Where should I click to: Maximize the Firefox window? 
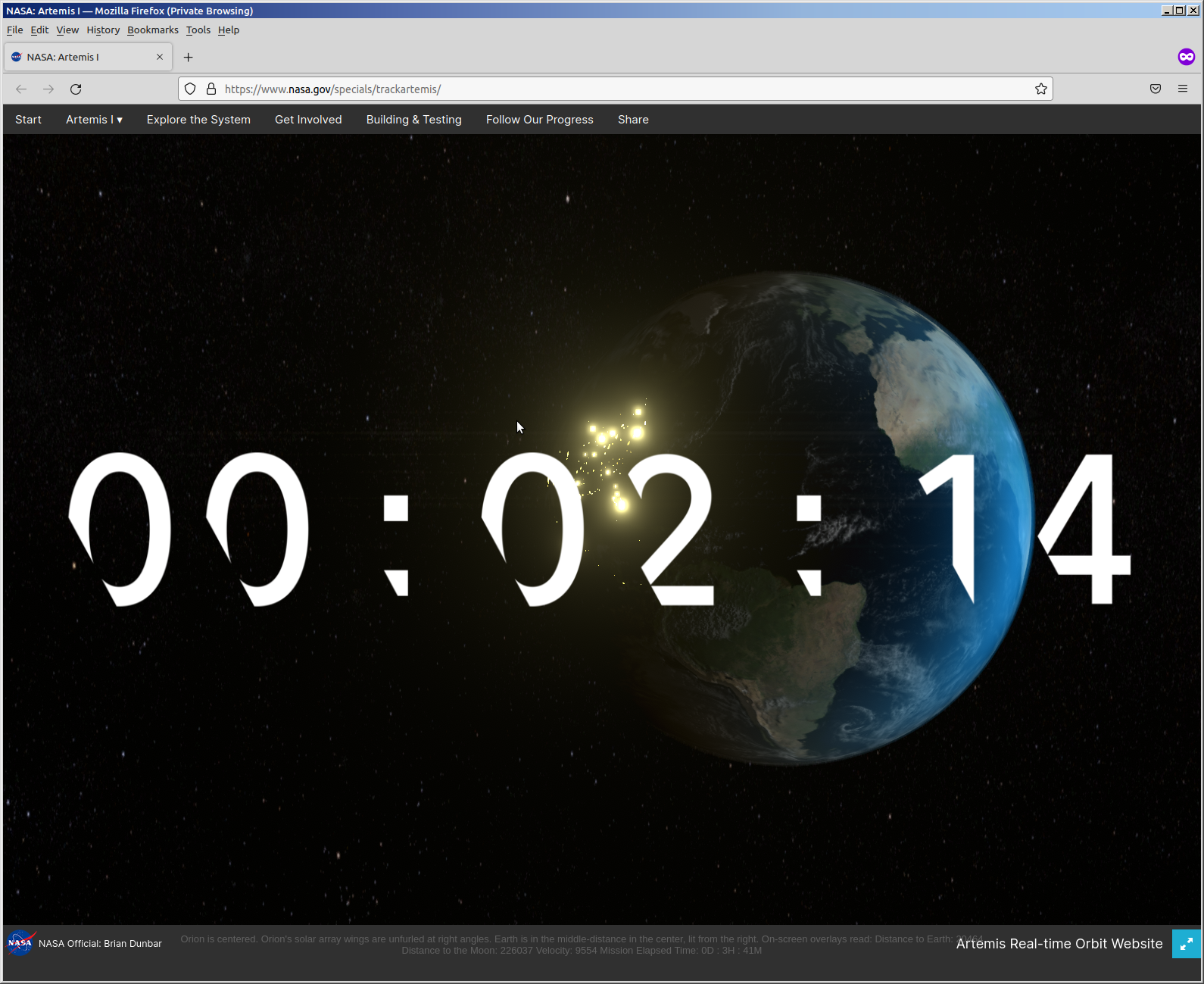point(1180,11)
